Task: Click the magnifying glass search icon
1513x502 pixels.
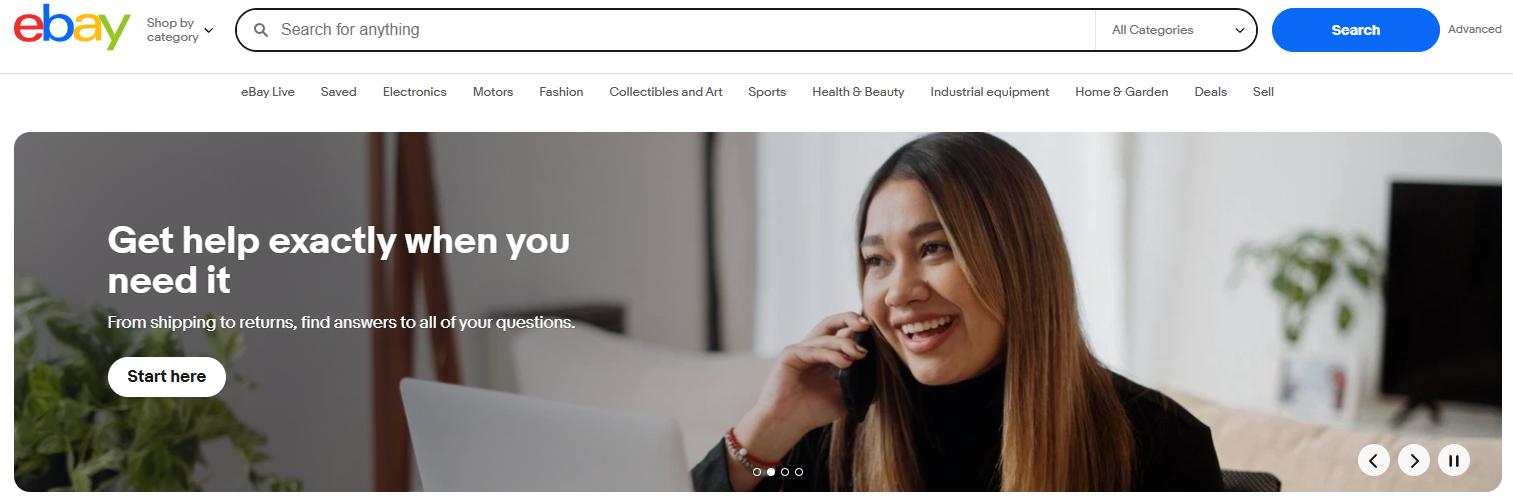Action: point(261,30)
